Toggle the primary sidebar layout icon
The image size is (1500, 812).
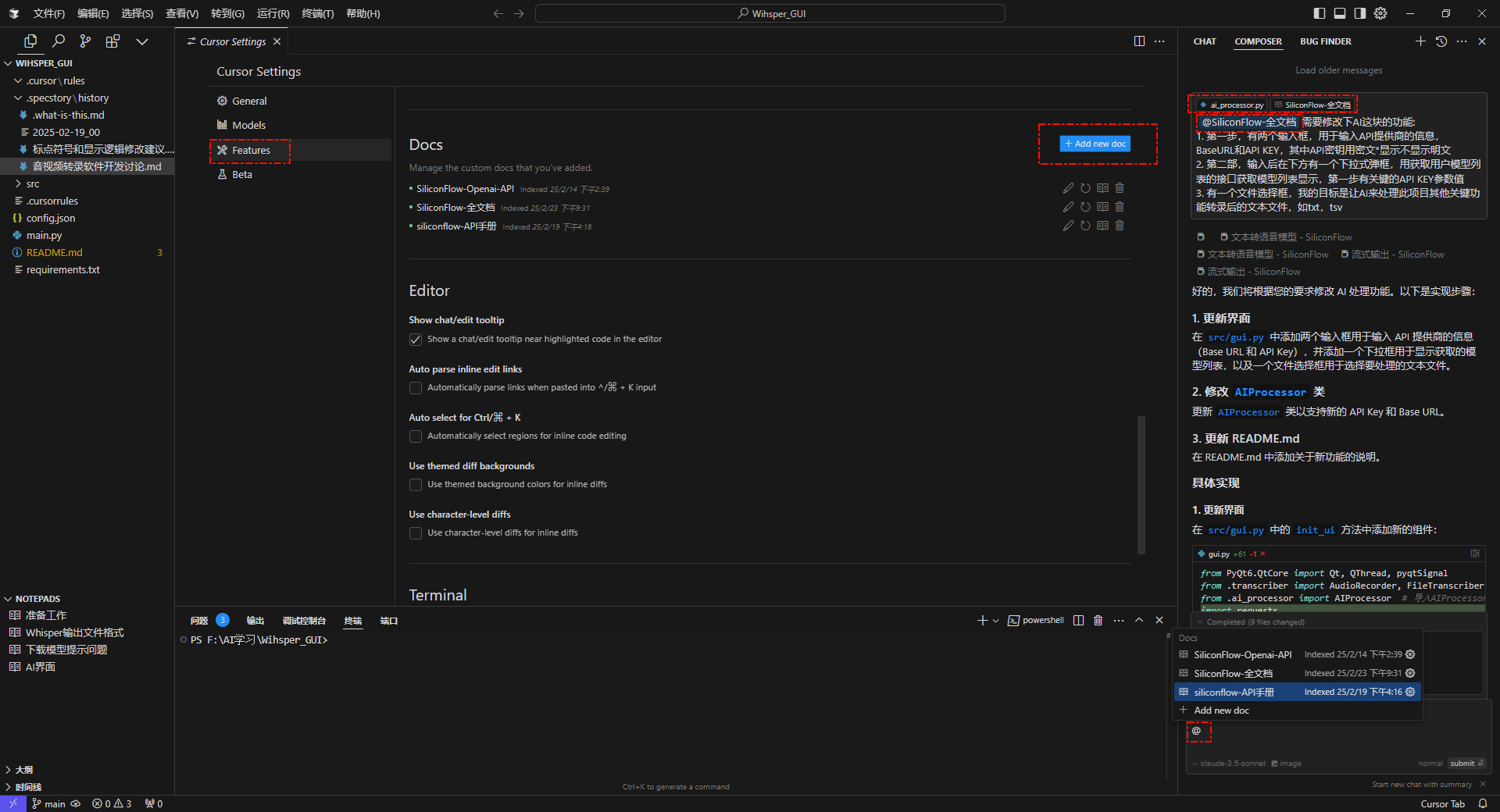pyautogui.click(x=1320, y=13)
